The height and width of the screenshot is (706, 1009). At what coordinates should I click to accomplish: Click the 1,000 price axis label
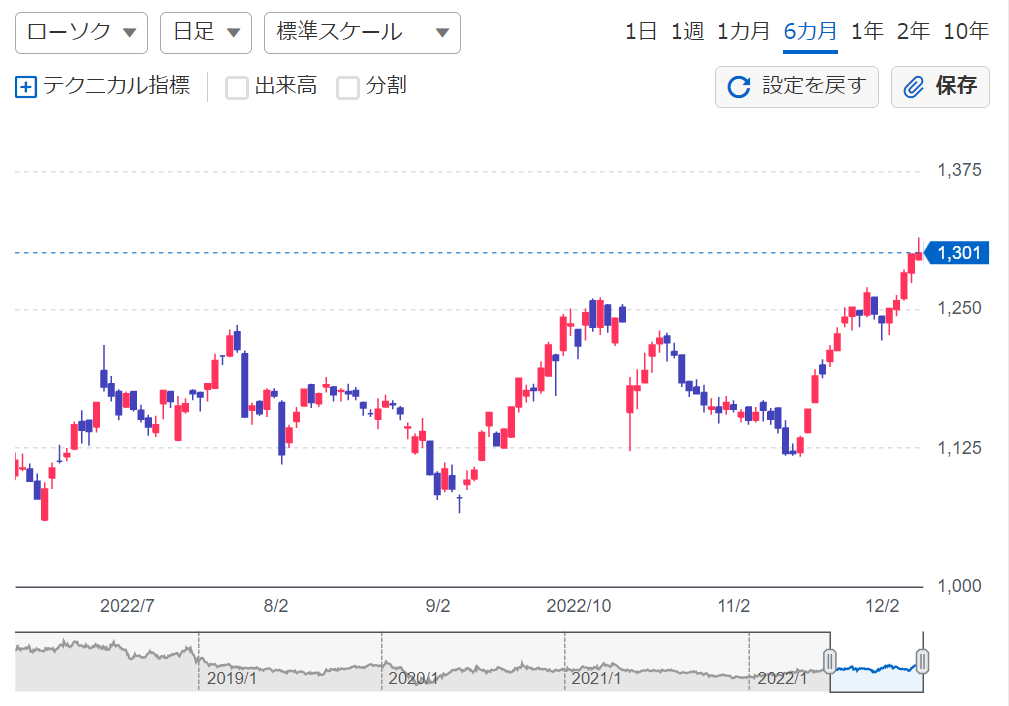coord(959,586)
